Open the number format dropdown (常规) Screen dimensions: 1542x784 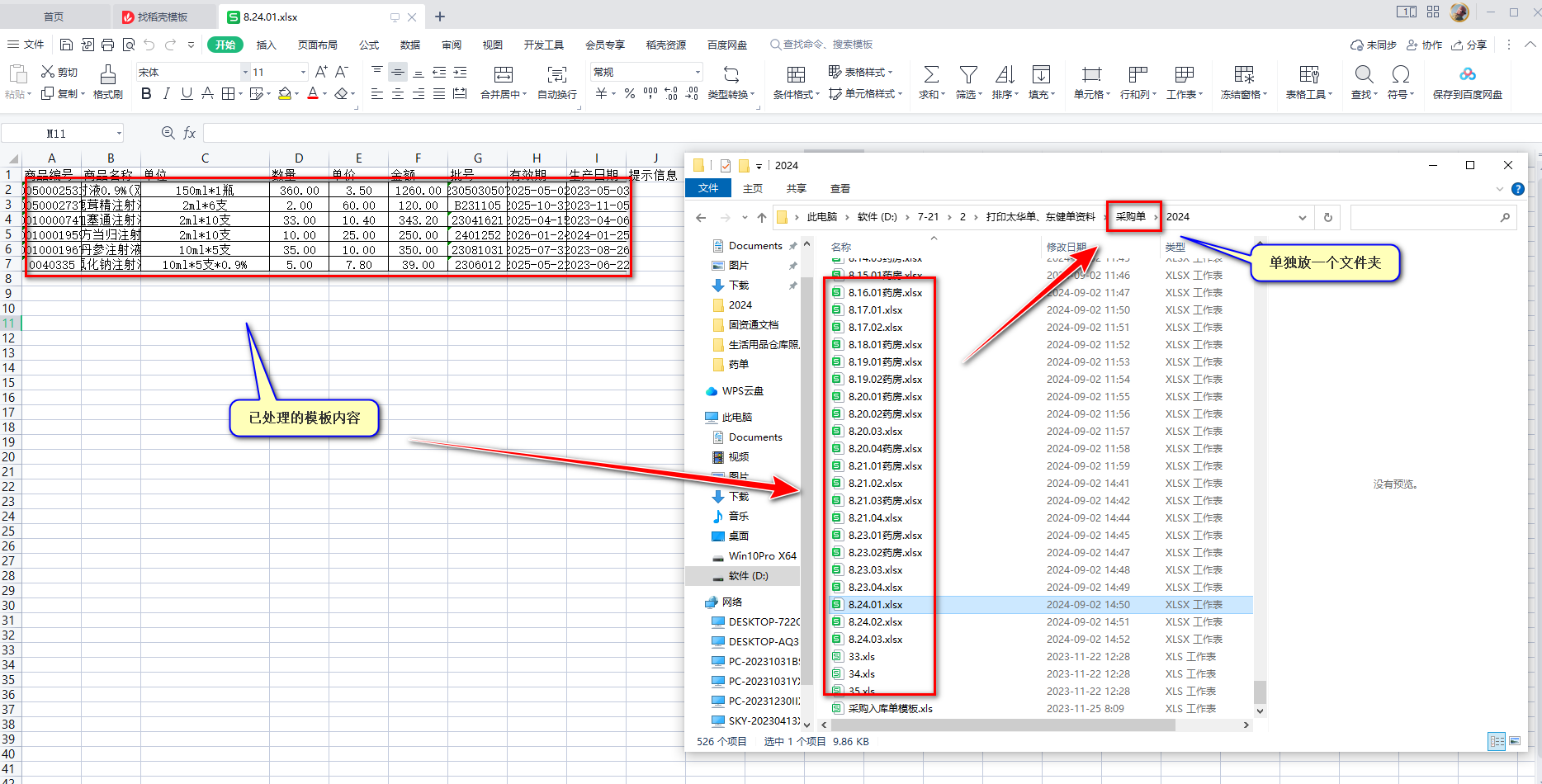click(698, 73)
